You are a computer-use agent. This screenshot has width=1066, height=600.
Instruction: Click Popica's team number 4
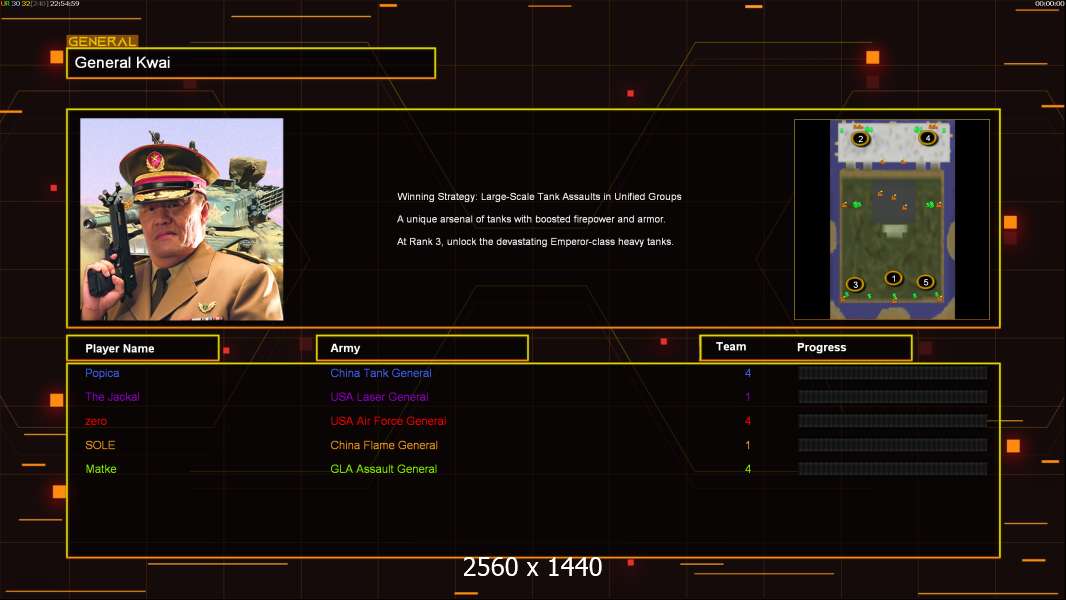748,373
